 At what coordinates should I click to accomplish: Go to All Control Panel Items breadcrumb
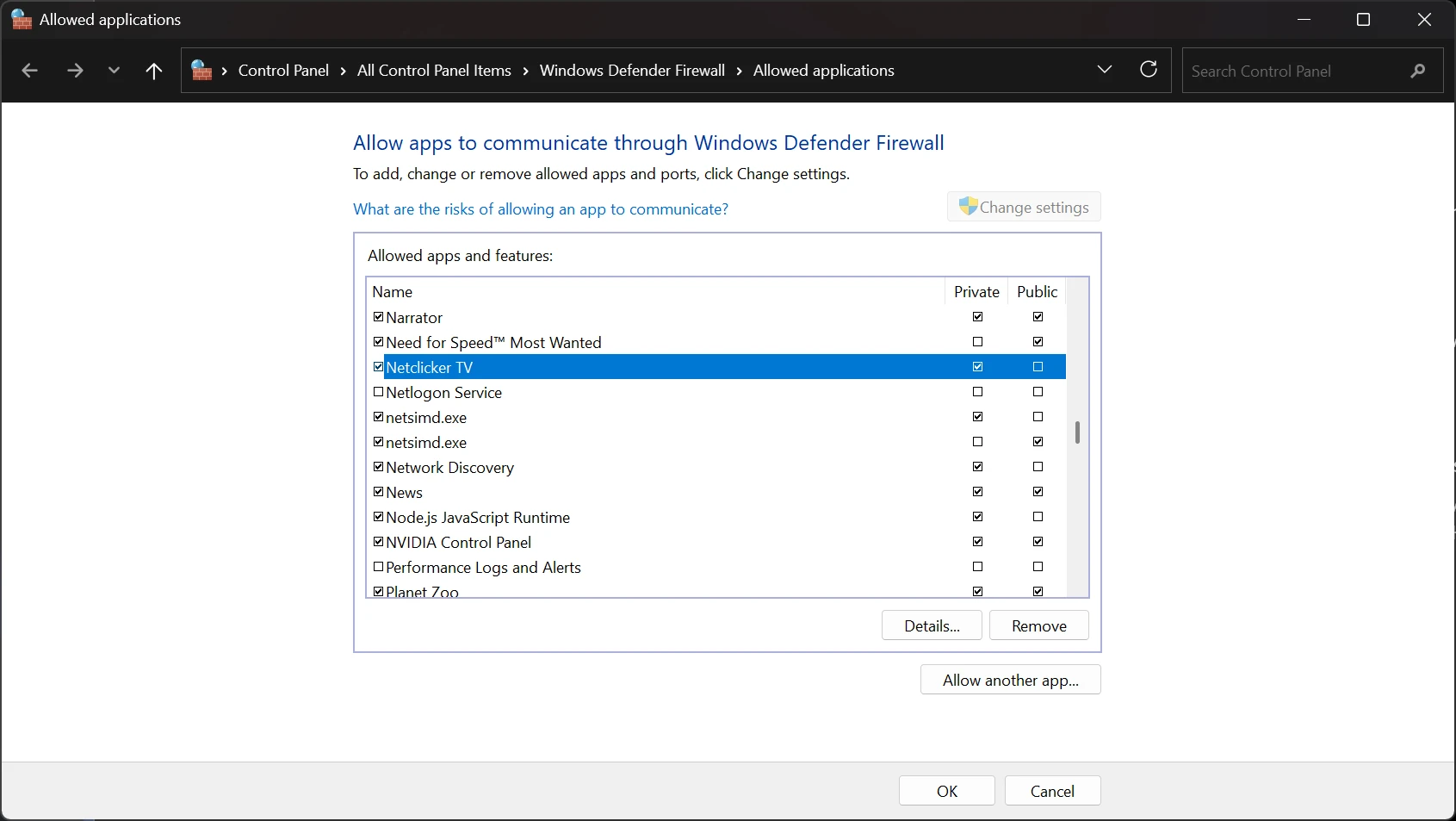(434, 71)
